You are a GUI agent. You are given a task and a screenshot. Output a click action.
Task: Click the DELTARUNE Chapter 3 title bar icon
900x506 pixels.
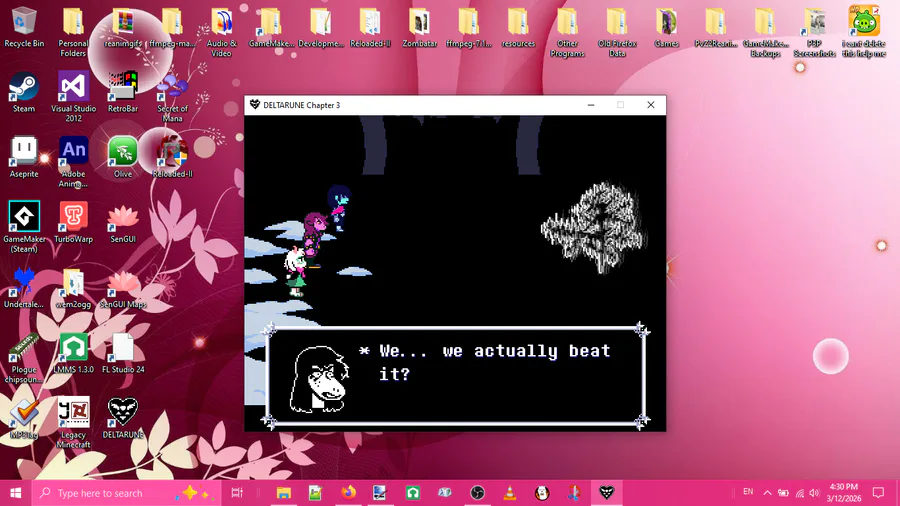[x=255, y=105]
